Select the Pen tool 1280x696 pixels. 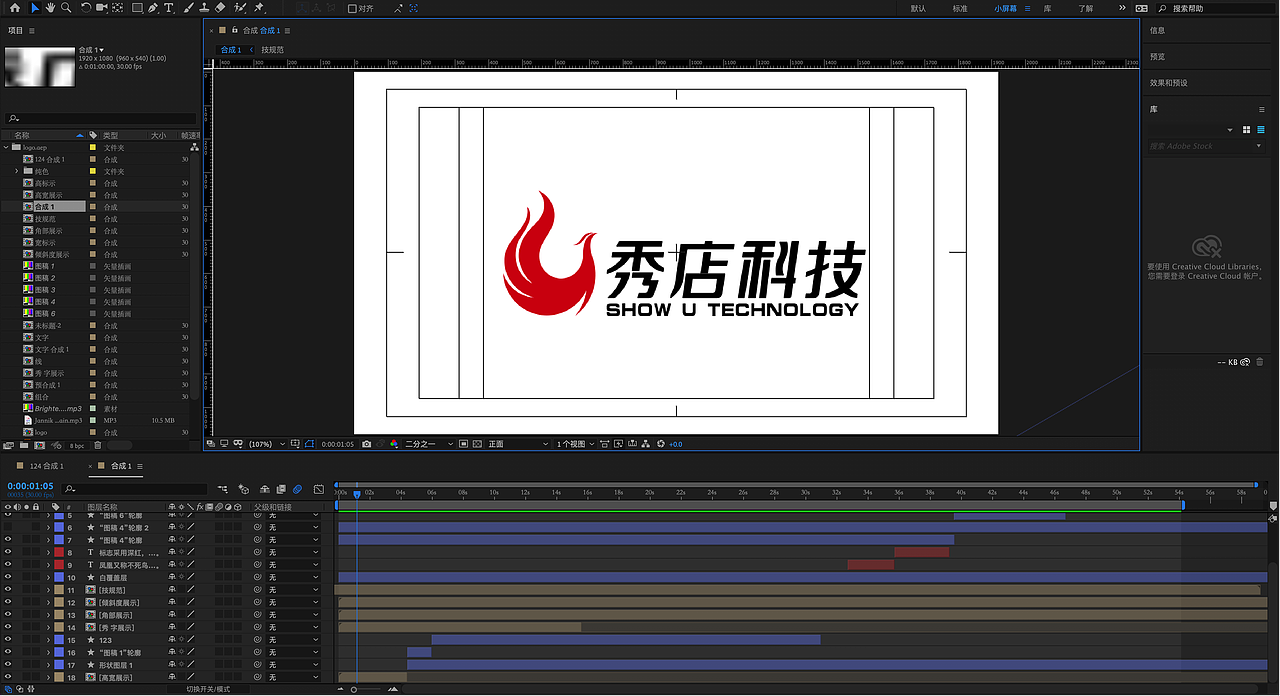coord(153,8)
